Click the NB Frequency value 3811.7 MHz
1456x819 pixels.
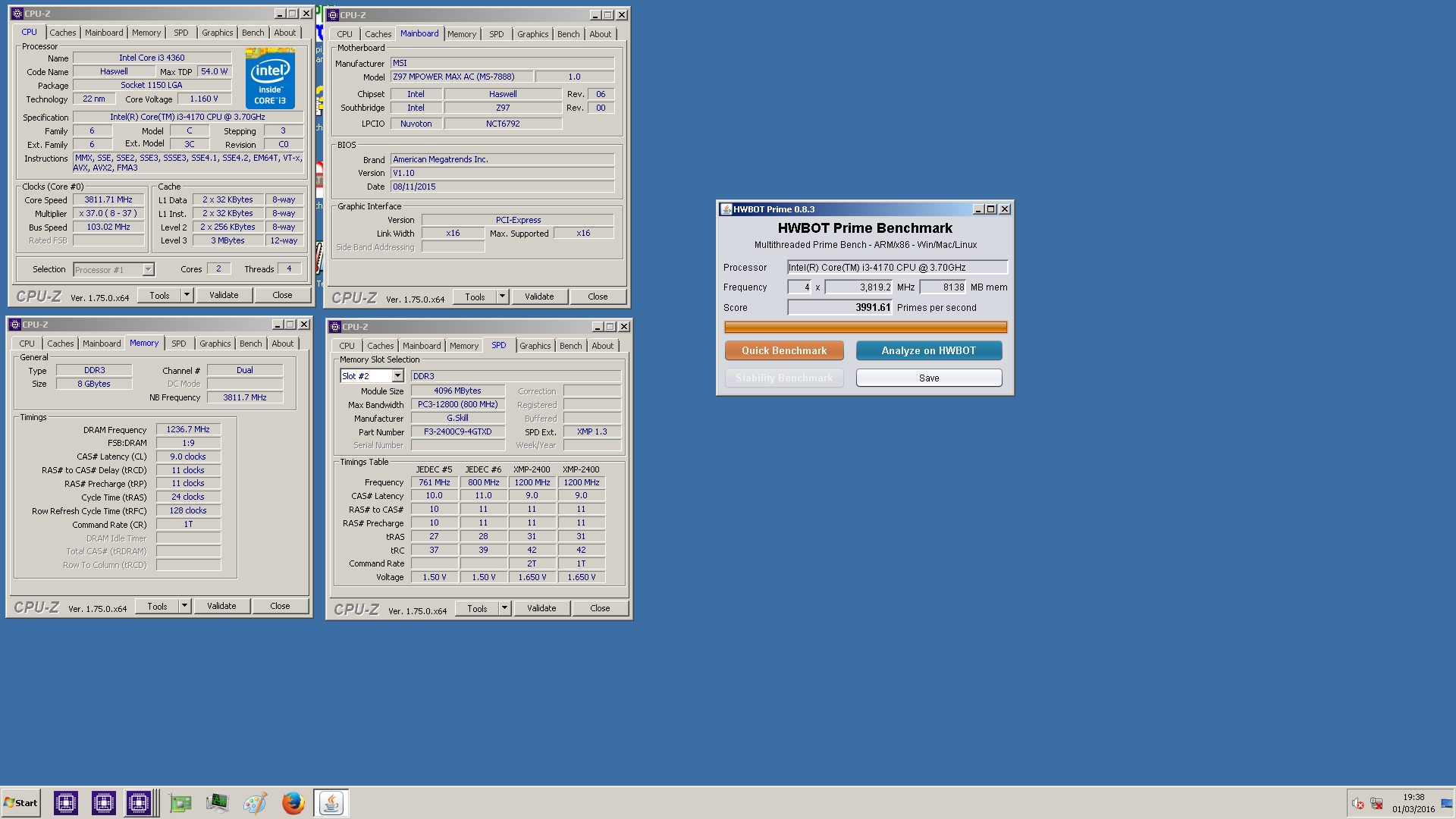pos(244,397)
